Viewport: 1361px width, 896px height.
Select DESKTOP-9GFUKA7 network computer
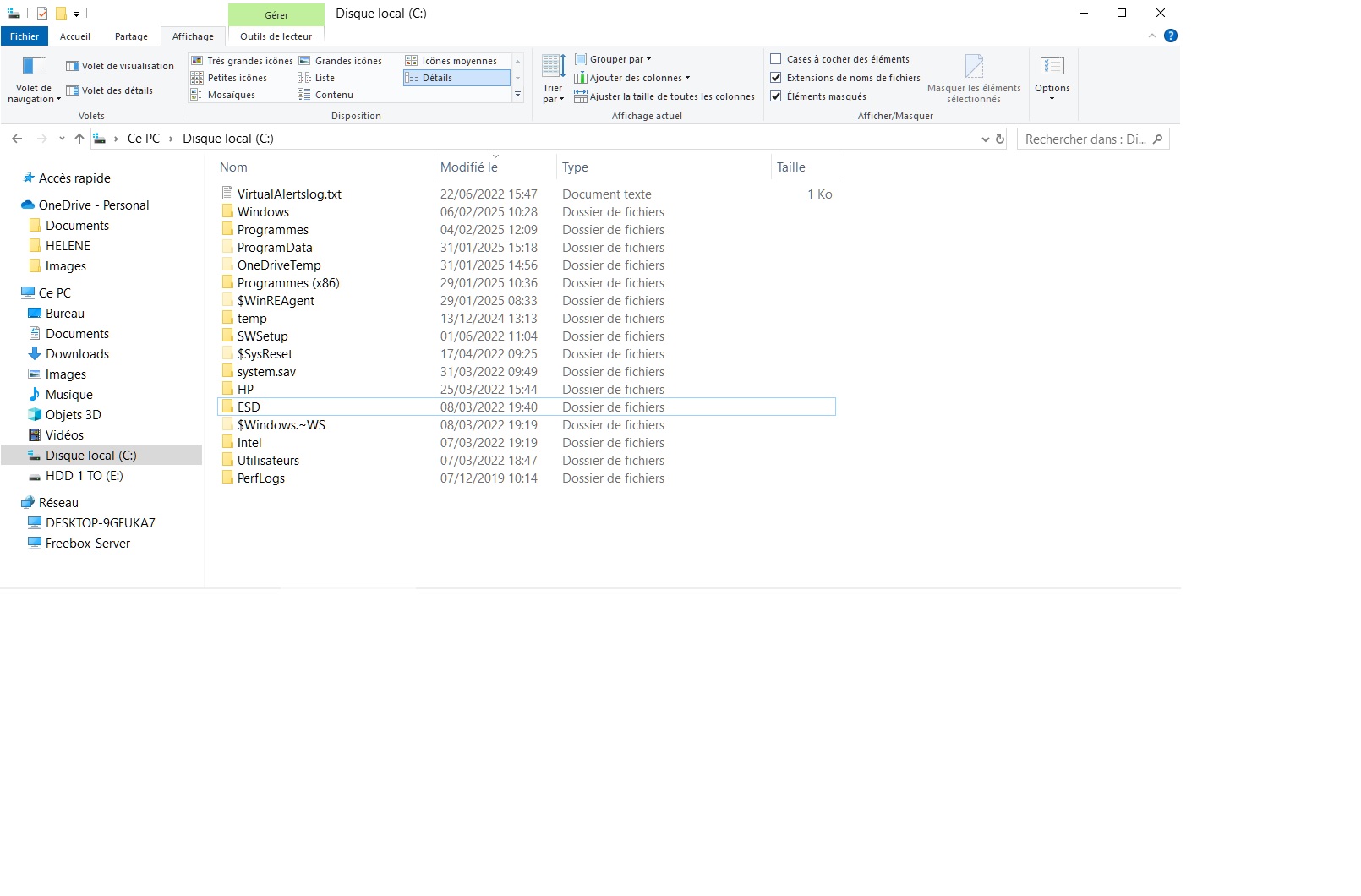101,523
